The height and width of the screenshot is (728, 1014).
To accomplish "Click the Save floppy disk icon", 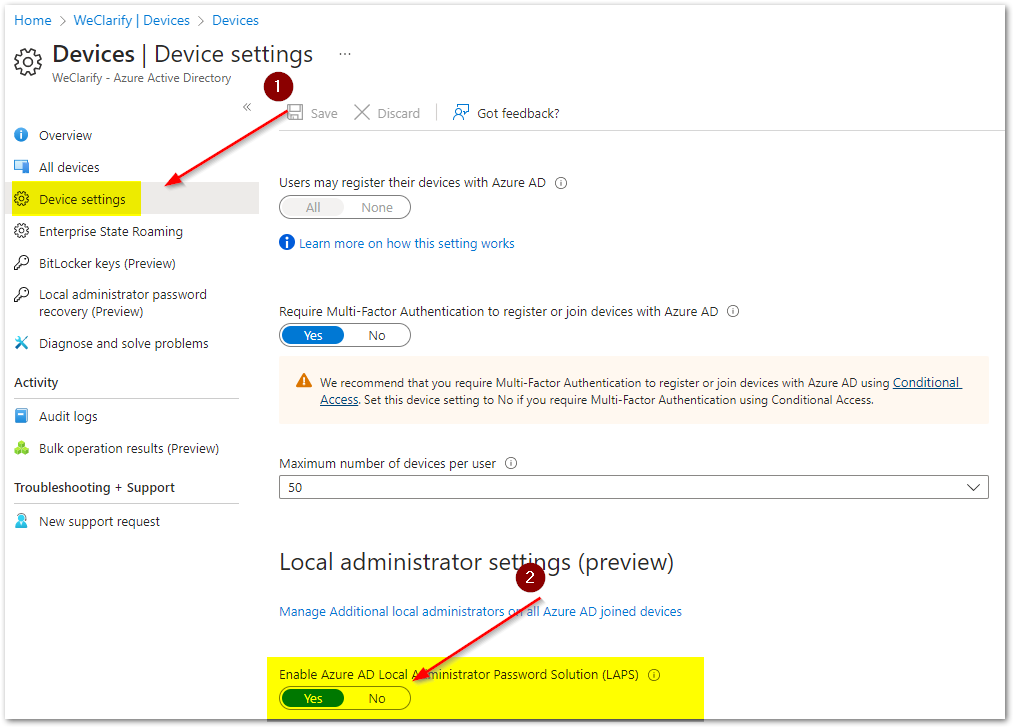I will [x=295, y=112].
